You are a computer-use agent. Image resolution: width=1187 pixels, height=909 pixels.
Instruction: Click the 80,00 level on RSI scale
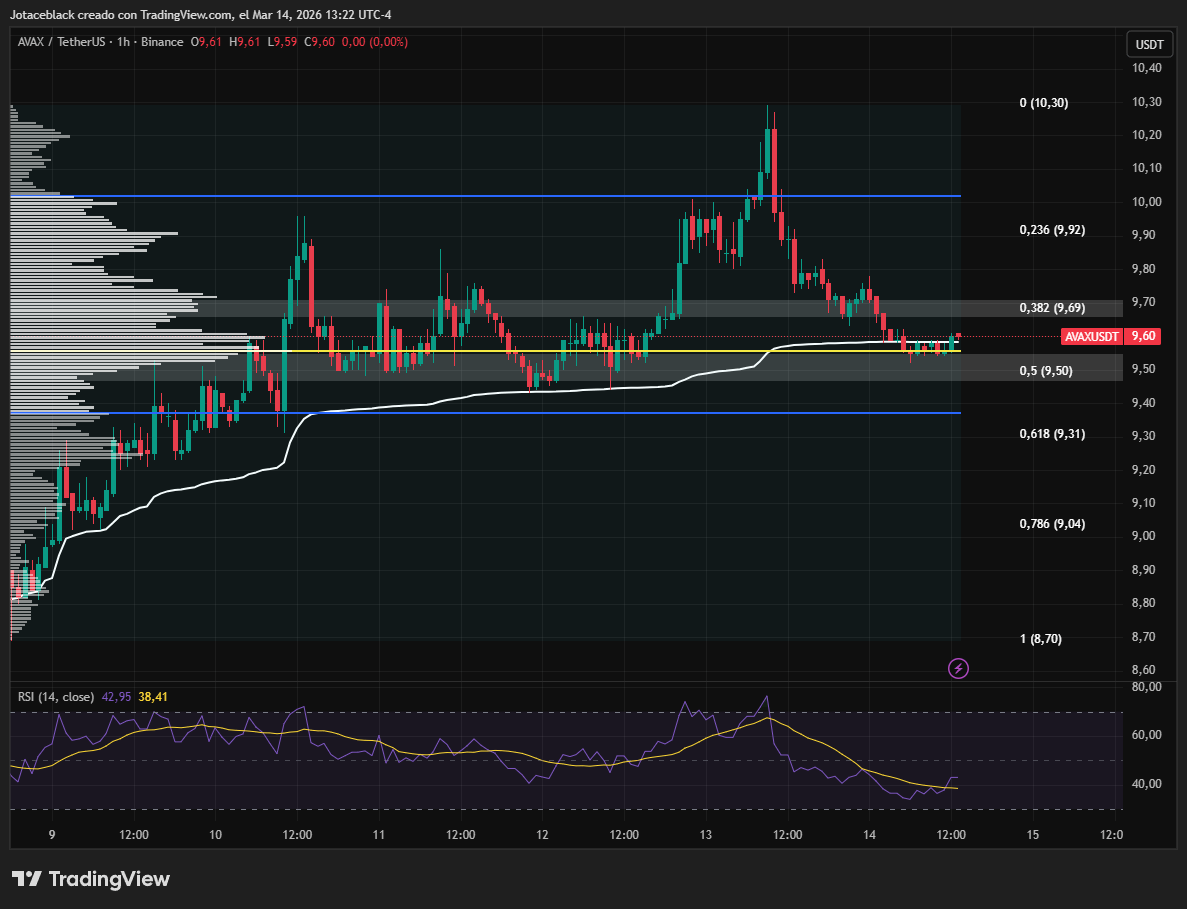pos(1146,687)
